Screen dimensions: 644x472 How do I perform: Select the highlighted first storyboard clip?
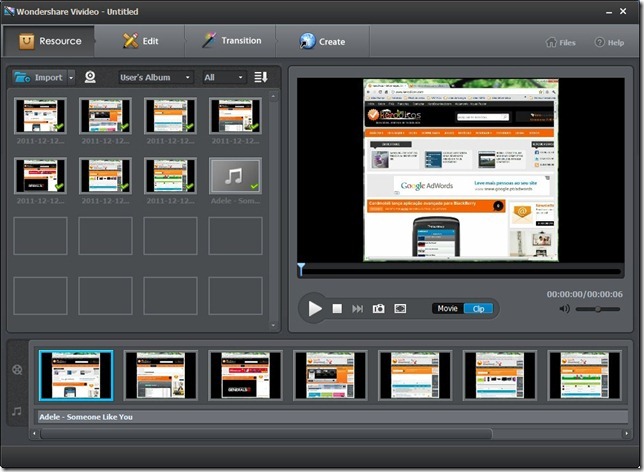click(x=76, y=375)
